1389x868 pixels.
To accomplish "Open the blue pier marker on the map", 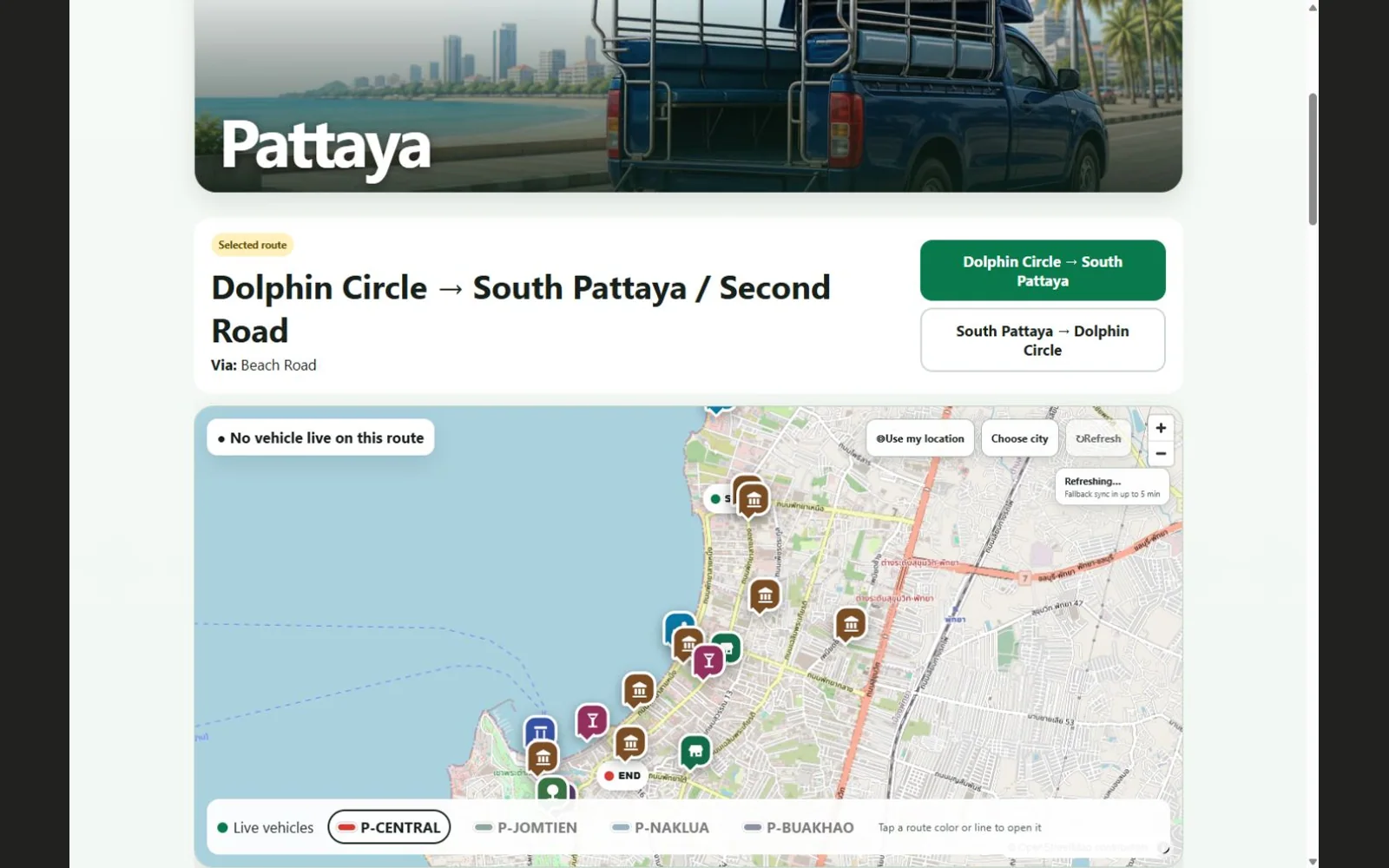I will tap(540, 727).
